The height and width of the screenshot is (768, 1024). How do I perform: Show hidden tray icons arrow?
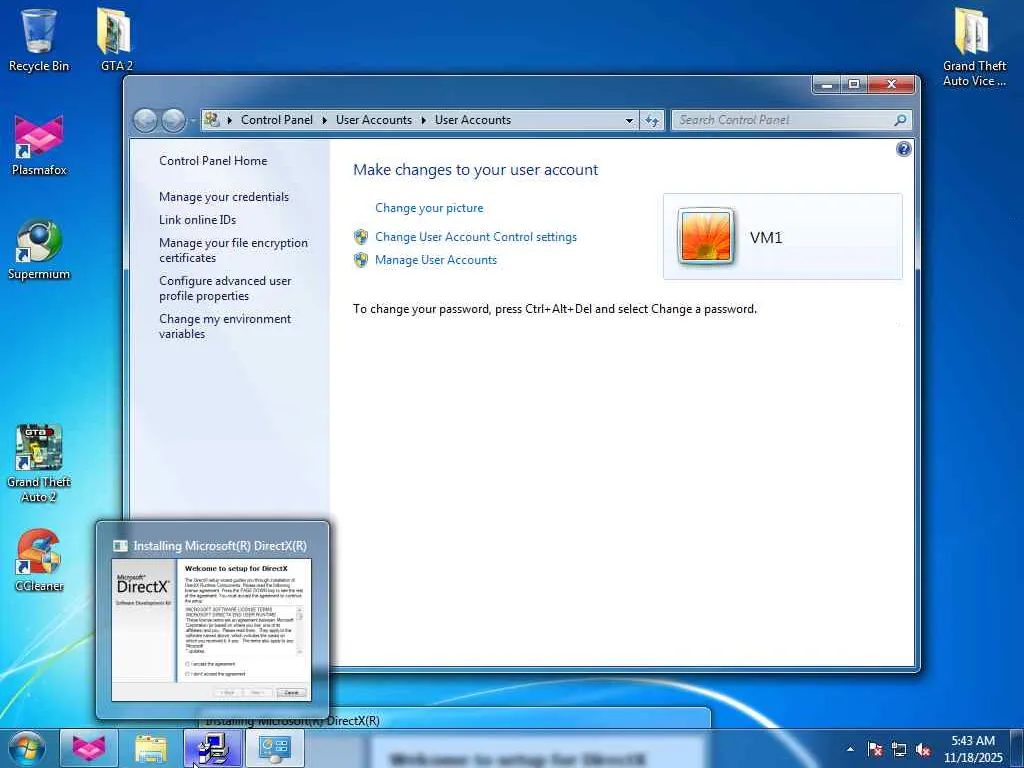pyautogui.click(x=850, y=749)
